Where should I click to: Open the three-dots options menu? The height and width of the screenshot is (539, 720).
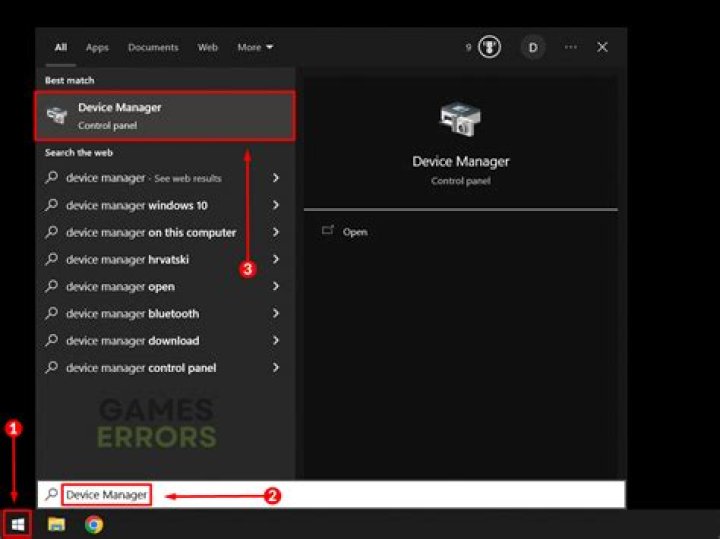pos(571,47)
